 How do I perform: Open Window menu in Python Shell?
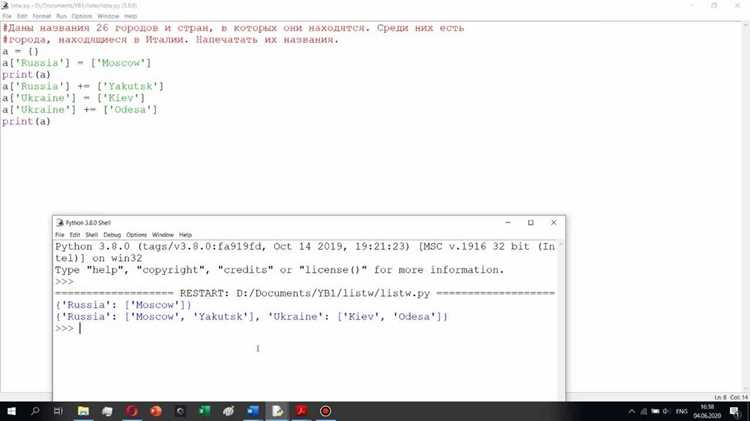point(163,235)
